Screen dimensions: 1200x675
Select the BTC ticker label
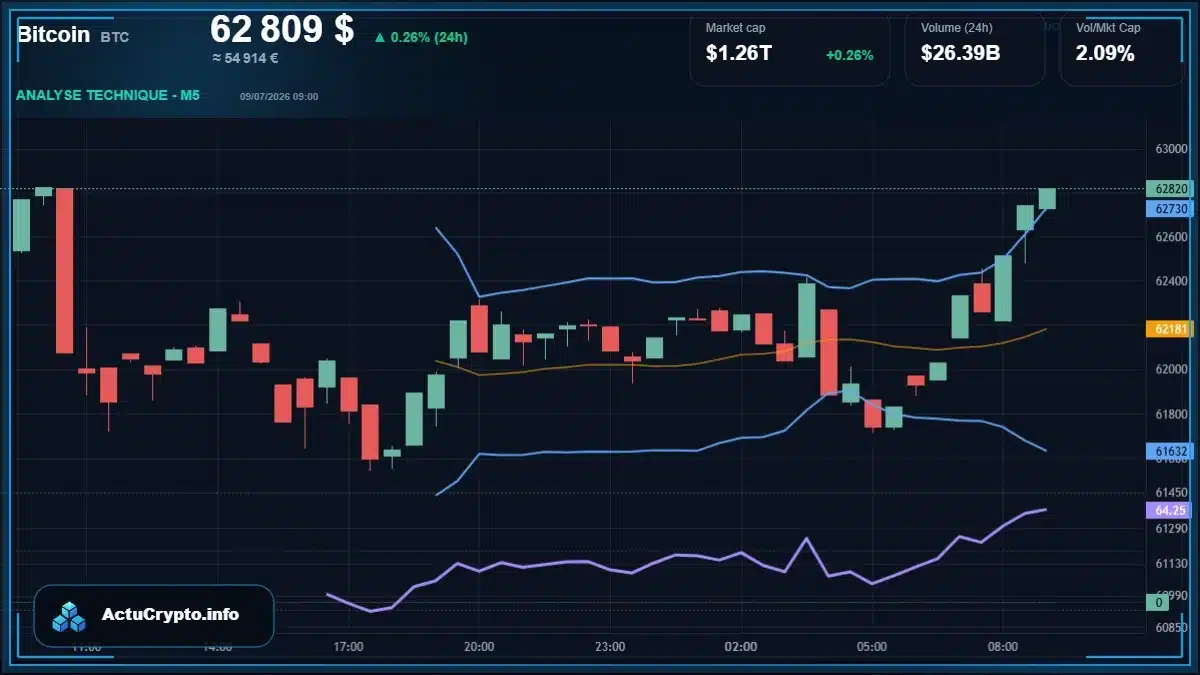click(115, 37)
